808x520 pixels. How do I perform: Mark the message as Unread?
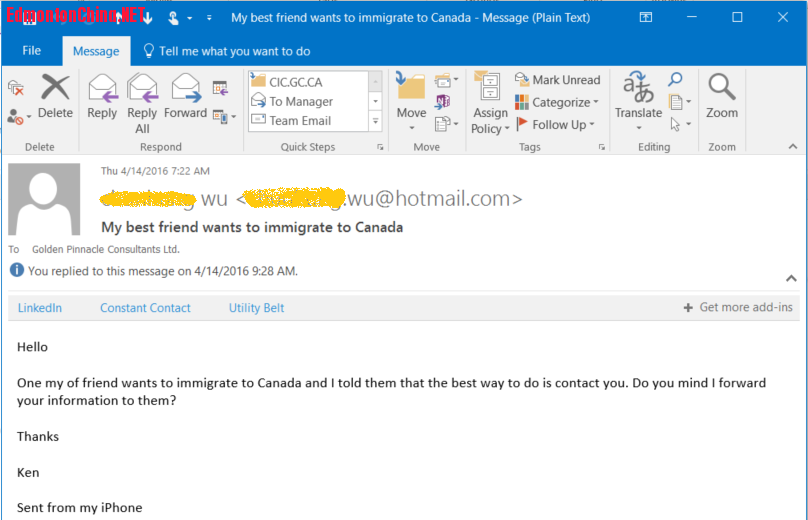557,80
